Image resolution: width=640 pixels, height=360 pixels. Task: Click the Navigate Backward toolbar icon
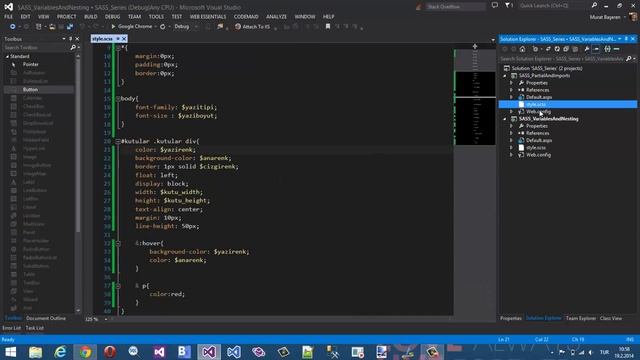coord(12,27)
